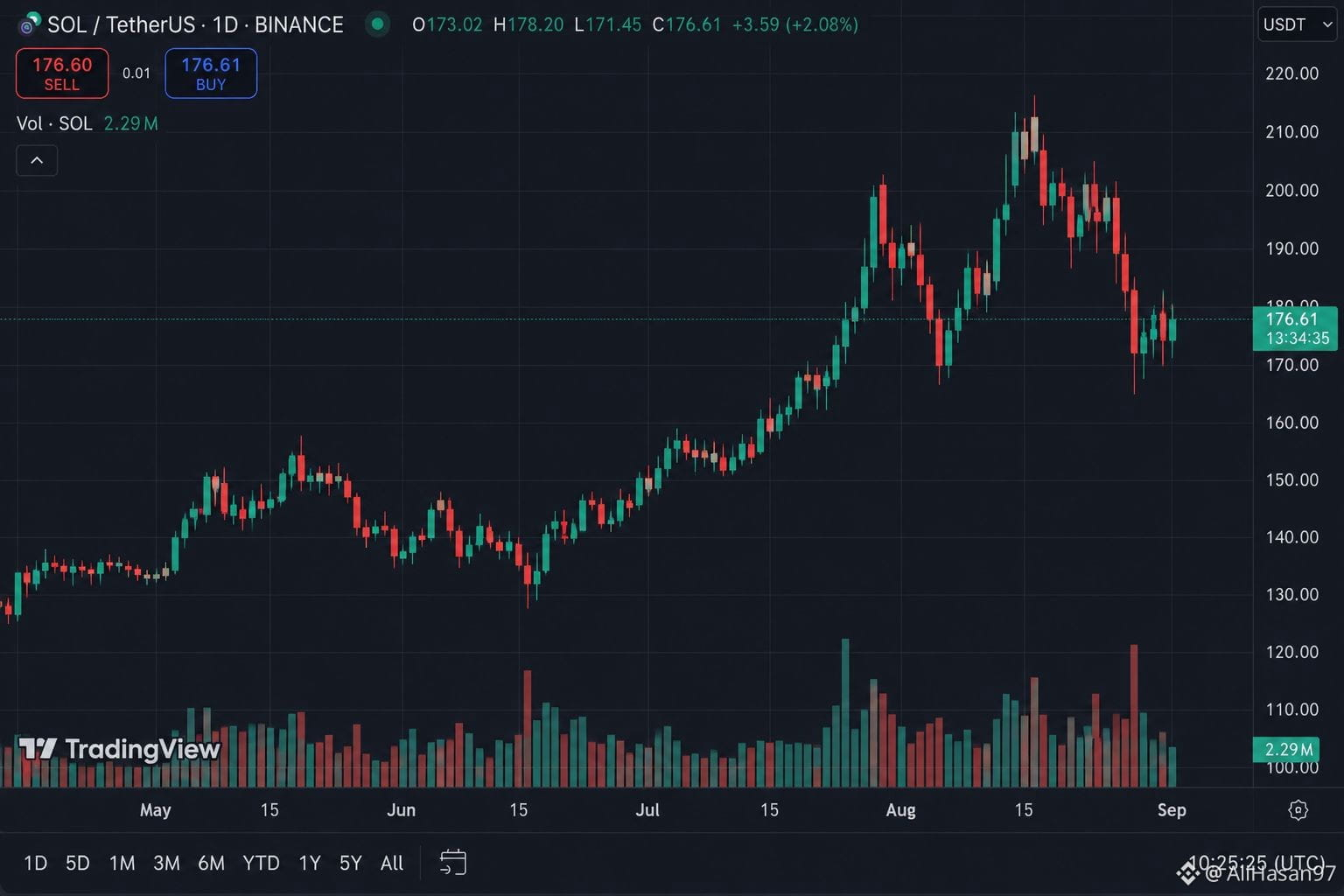Select the 5D range tab
Image resolution: width=1344 pixels, height=896 pixels.
[78, 864]
